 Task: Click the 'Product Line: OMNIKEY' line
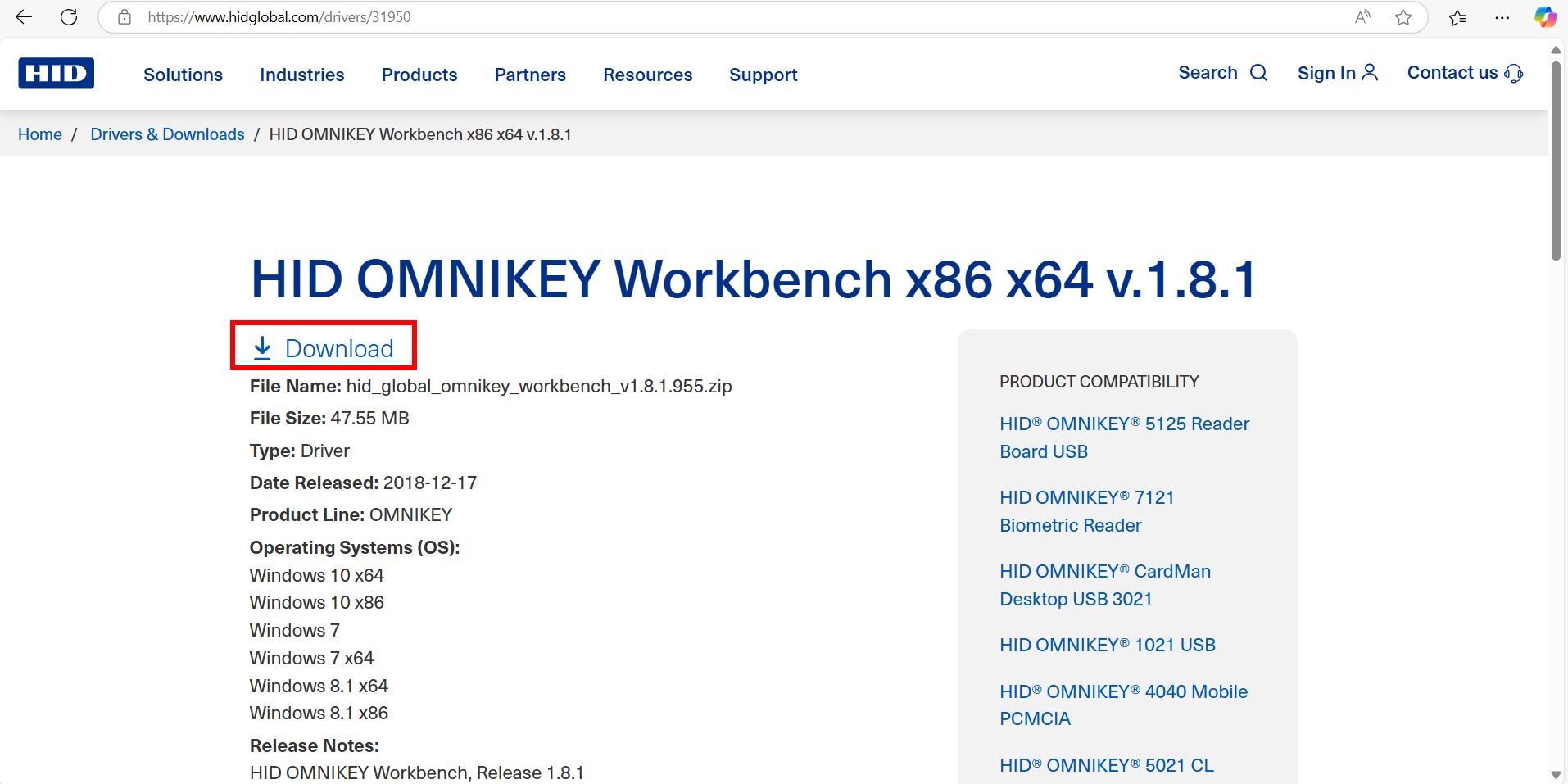351,515
